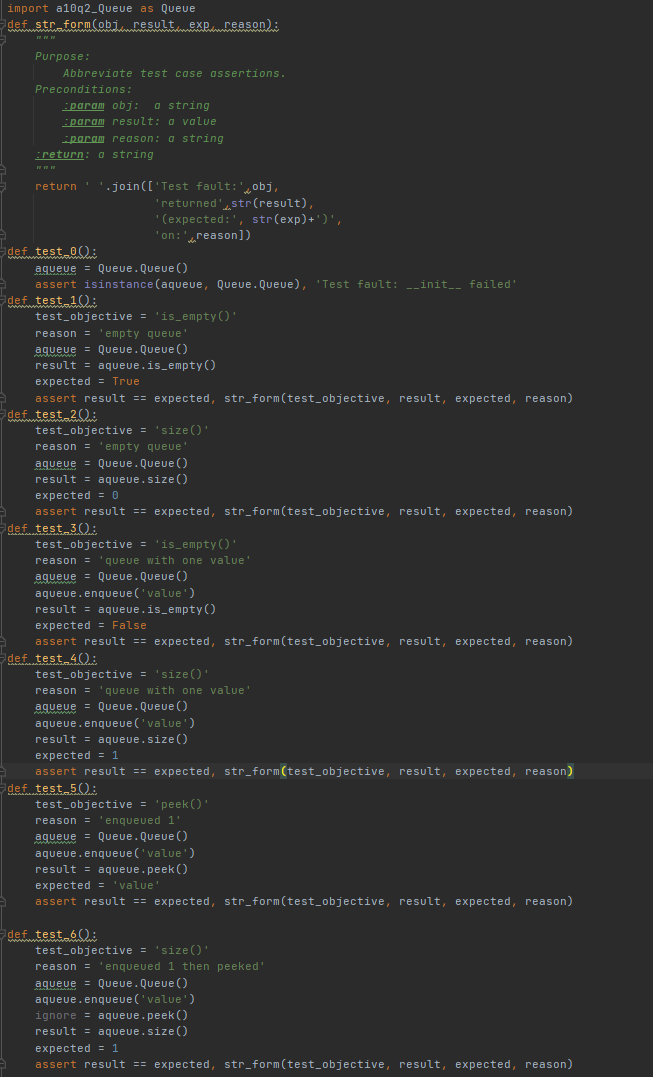Screen dimensions: 653x1077
Task: Click the ':param result: a value' line
Action: click(x=139, y=122)
